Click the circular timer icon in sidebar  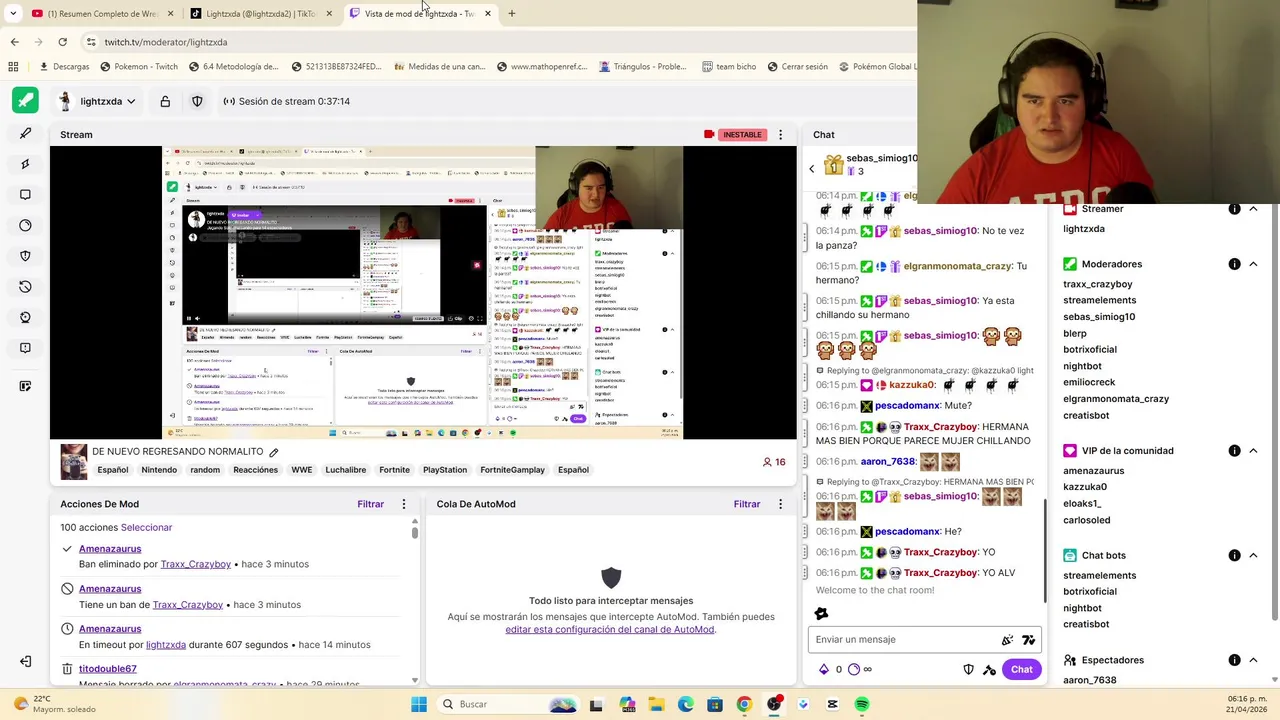pos(25,225)
